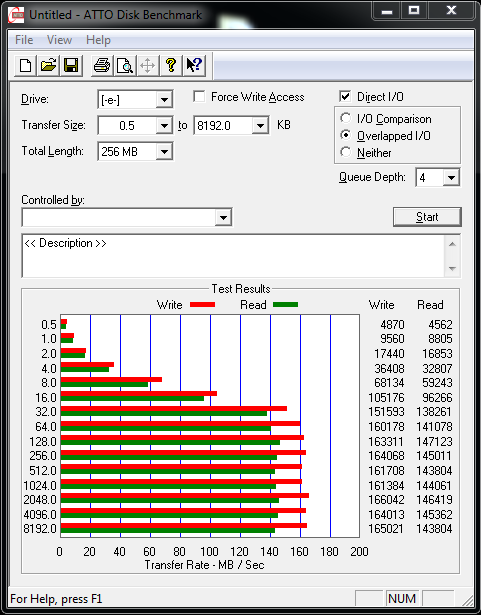Open the Drive dropdown list
Screen dimensions: 481x615
click(x=164, y=100)
